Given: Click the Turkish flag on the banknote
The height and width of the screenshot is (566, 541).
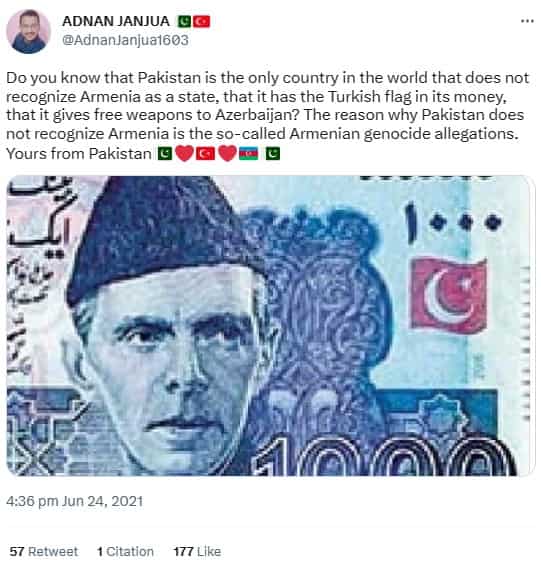Looking at the screenshot, I should click(x=449, y=296).
